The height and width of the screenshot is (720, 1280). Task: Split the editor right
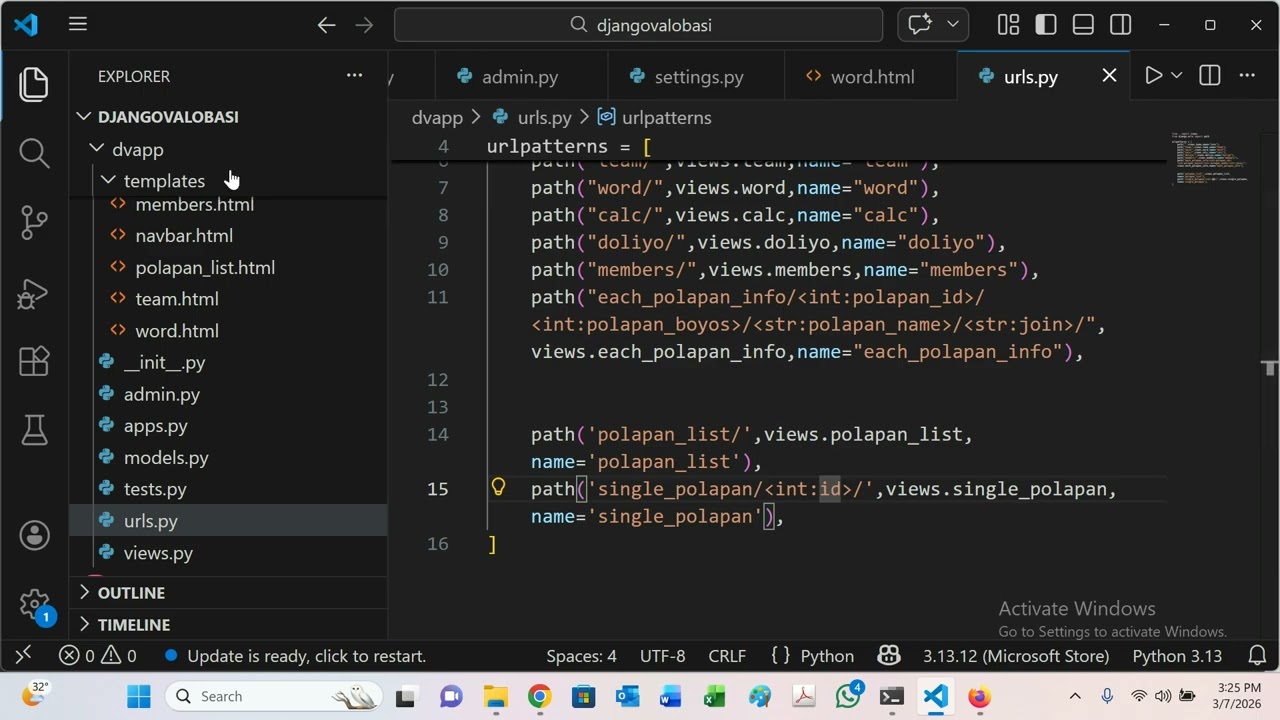[x=1210, y=76]
